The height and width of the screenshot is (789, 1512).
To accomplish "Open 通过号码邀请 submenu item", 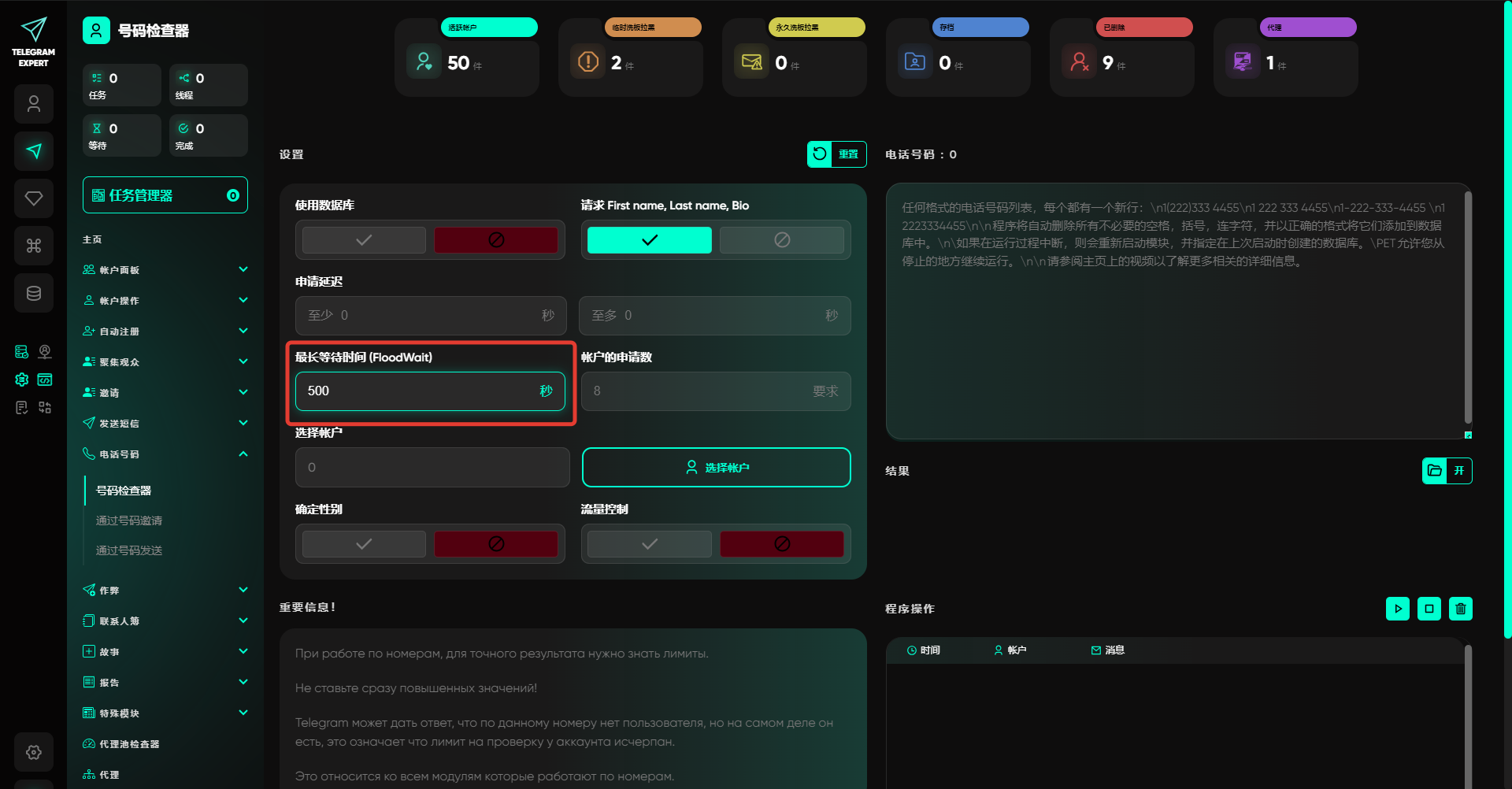I will [129, 520].
